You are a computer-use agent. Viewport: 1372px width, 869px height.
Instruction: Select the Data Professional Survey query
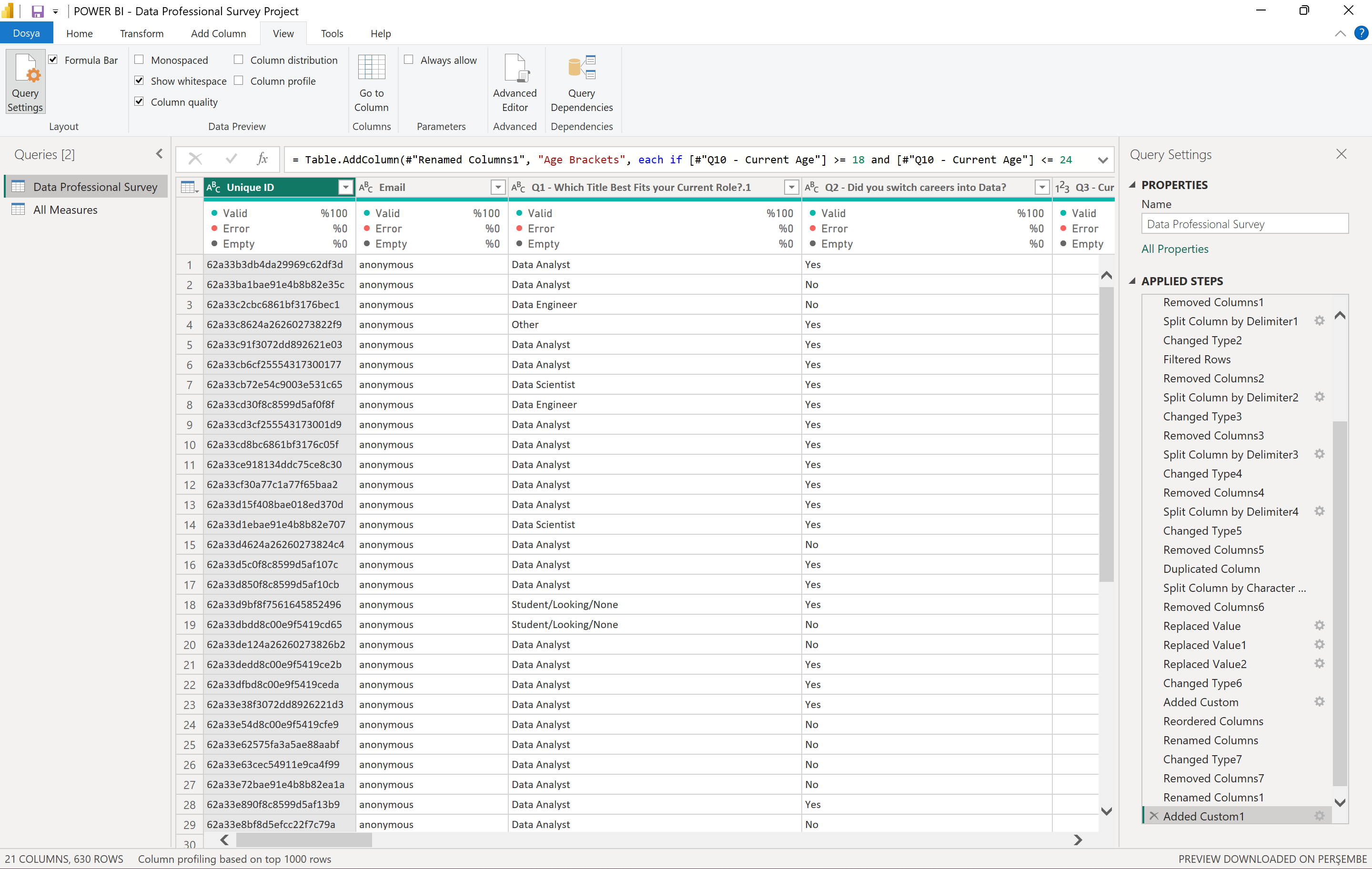tap(85, 187)
